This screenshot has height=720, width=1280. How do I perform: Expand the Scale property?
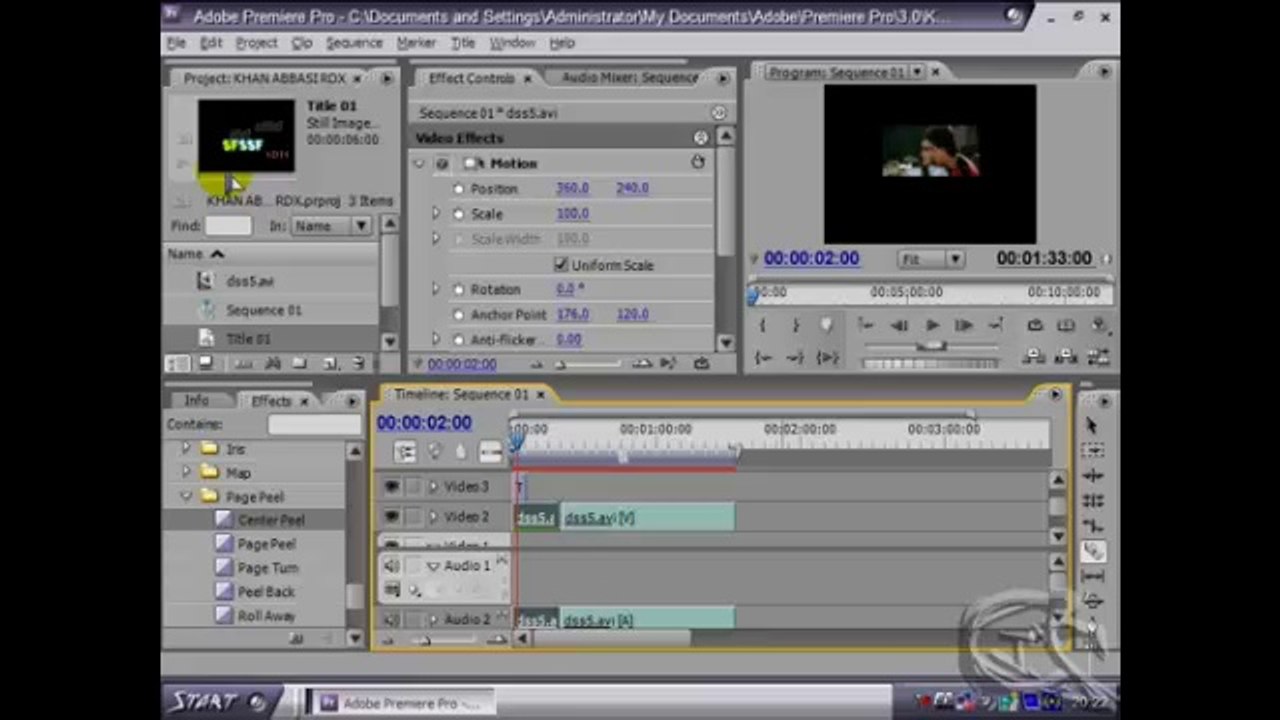click(x=436, y=213)
